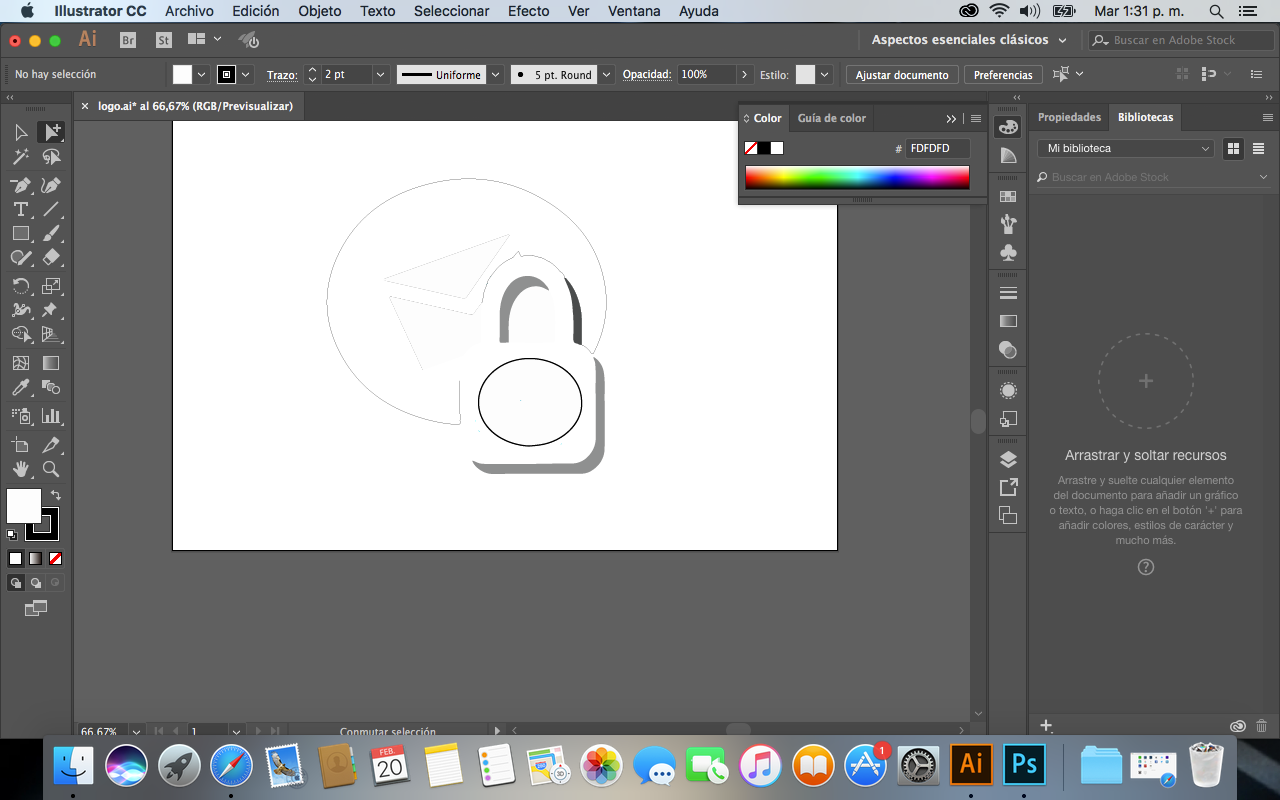Select the Column Graph tool

click(51, 415)
